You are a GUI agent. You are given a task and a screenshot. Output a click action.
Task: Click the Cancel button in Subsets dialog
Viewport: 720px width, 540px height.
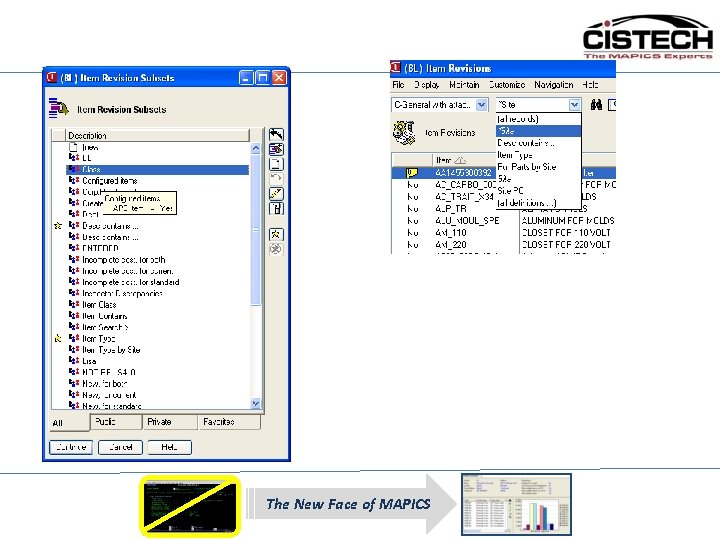point(120,447)
